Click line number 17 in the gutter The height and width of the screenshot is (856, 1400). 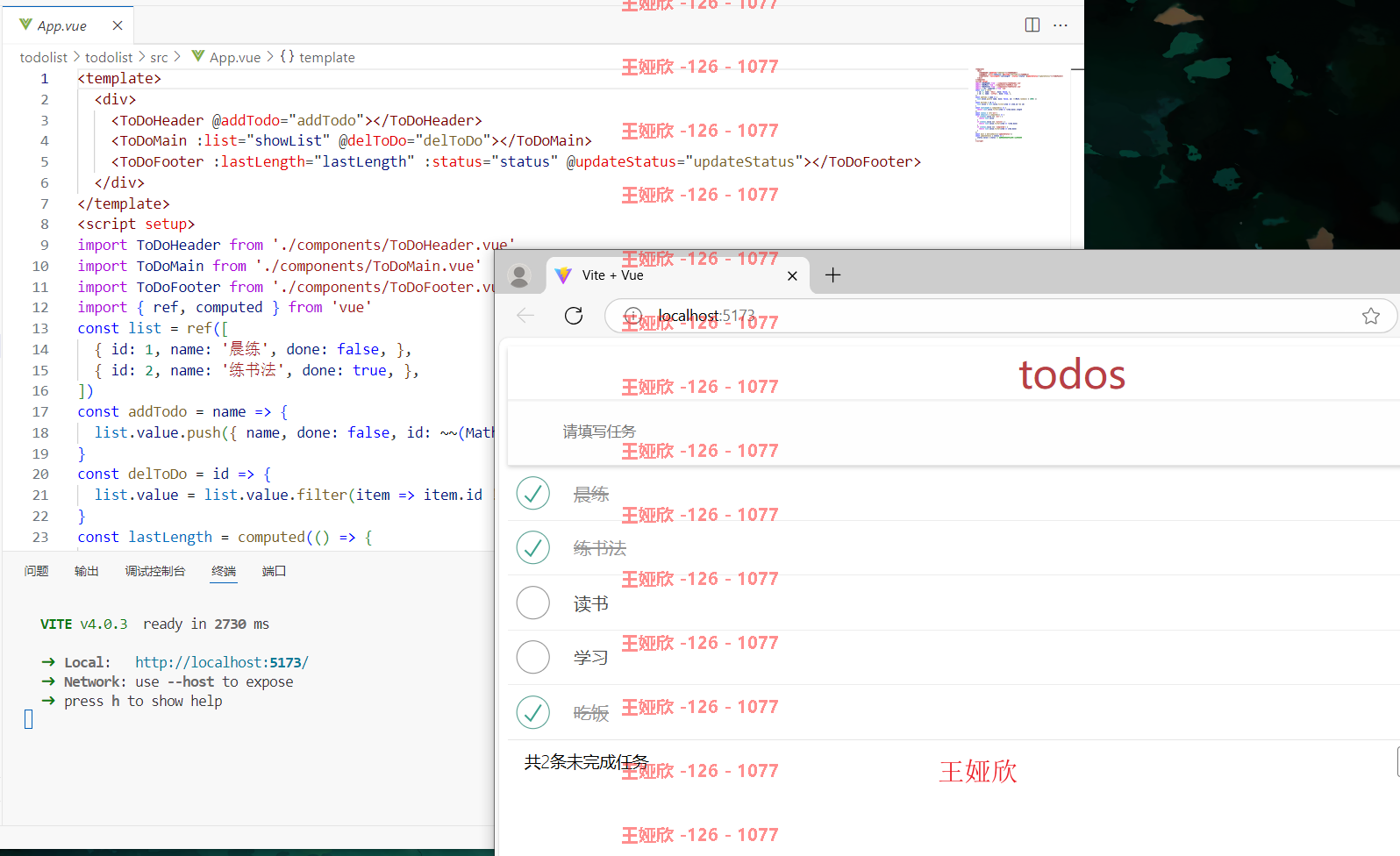pyautogui.click(x=40, y=411)
